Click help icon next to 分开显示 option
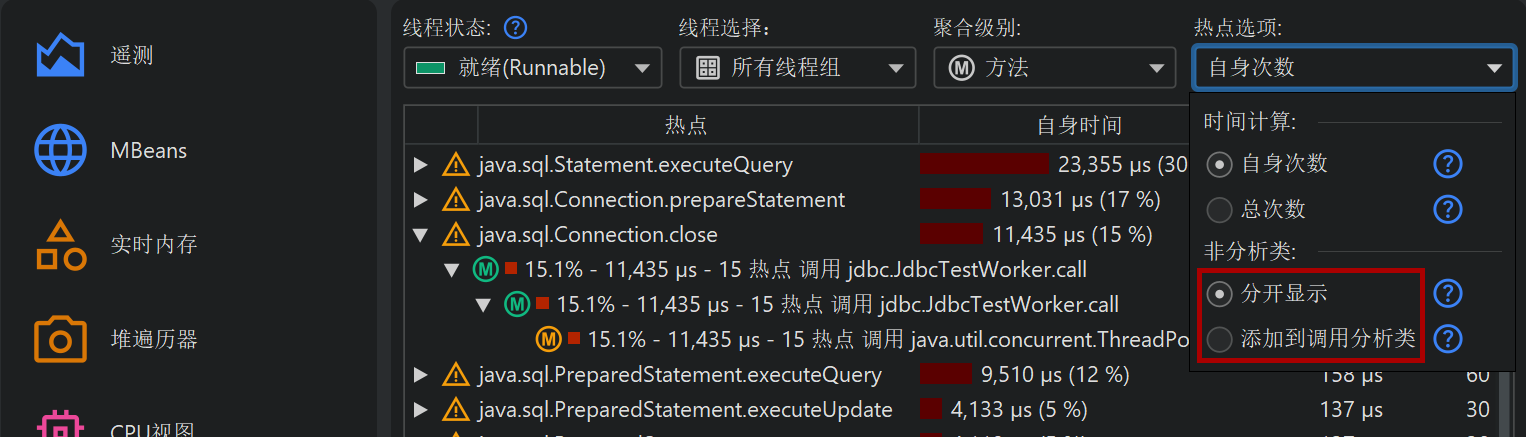Image resolution: width=1526 pixels, height=437 pixels. 1447,294
